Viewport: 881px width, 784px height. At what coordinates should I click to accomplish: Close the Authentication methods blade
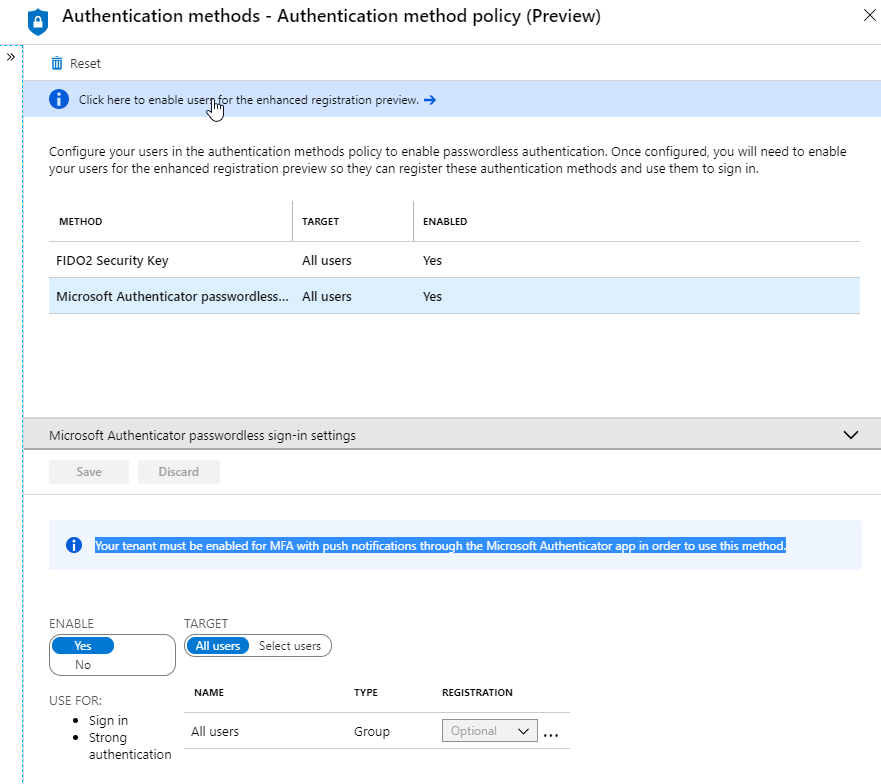(869, 16)
